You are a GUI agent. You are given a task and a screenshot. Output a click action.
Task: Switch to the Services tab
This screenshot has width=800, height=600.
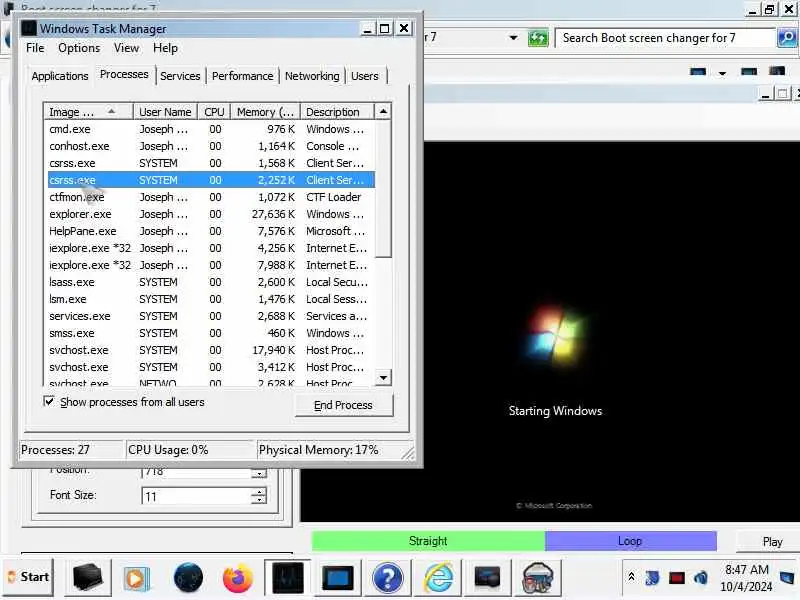[x=180, y=76]
